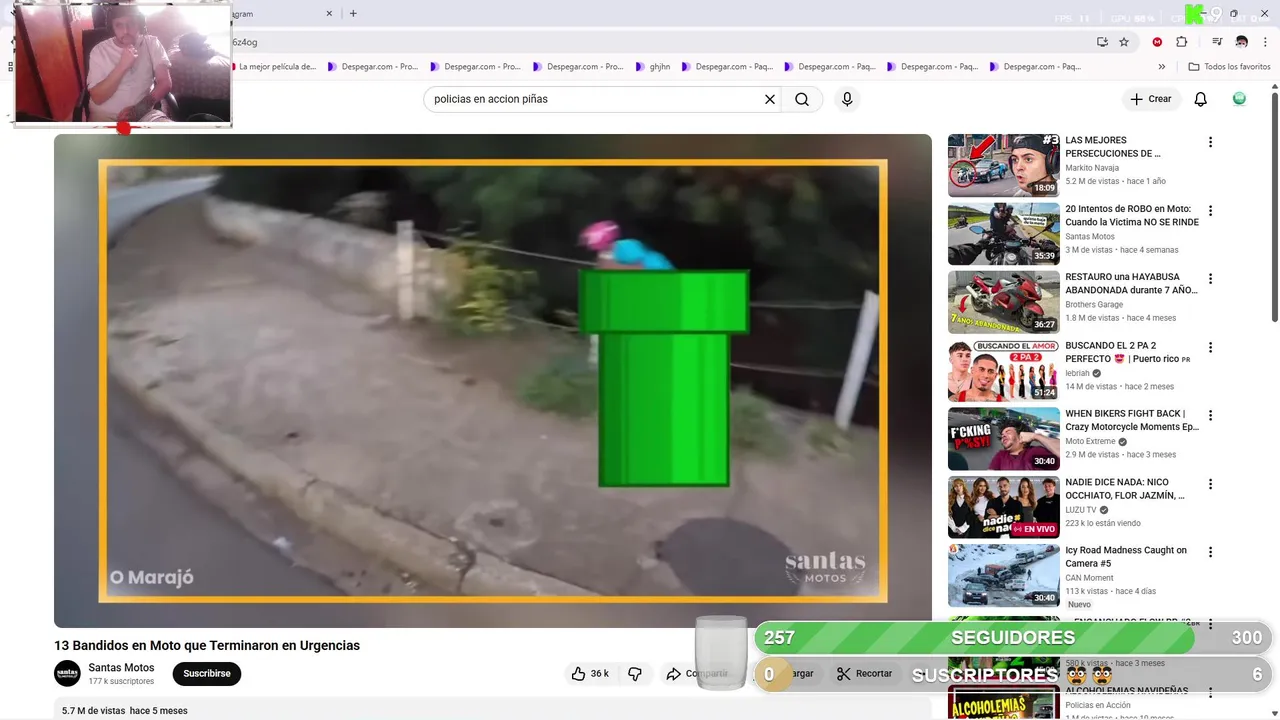The height and width of the screenshot is (720, 1280).
Task: Dislike the video with thumbs down
Action: click(x=635, y=674)
